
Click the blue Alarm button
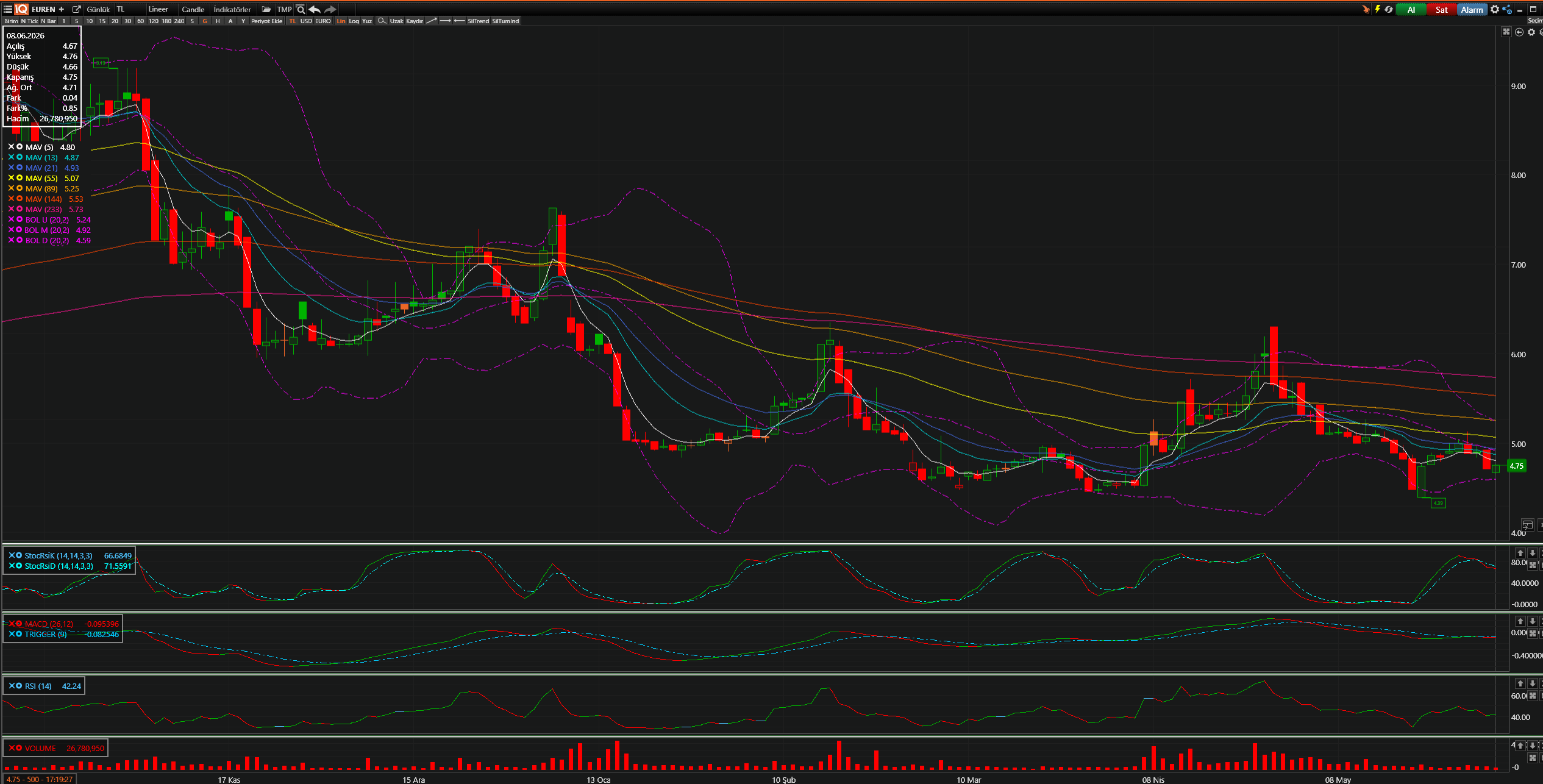tap(1472, 9)
